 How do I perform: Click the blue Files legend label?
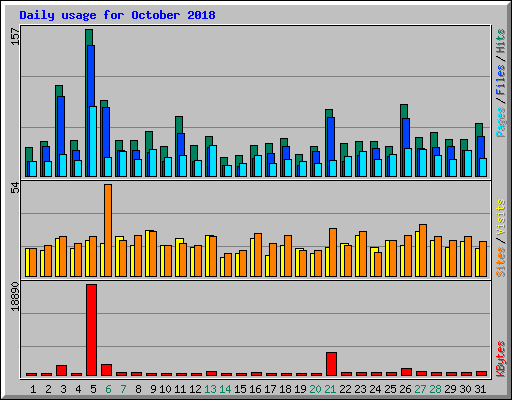point(501,80)
